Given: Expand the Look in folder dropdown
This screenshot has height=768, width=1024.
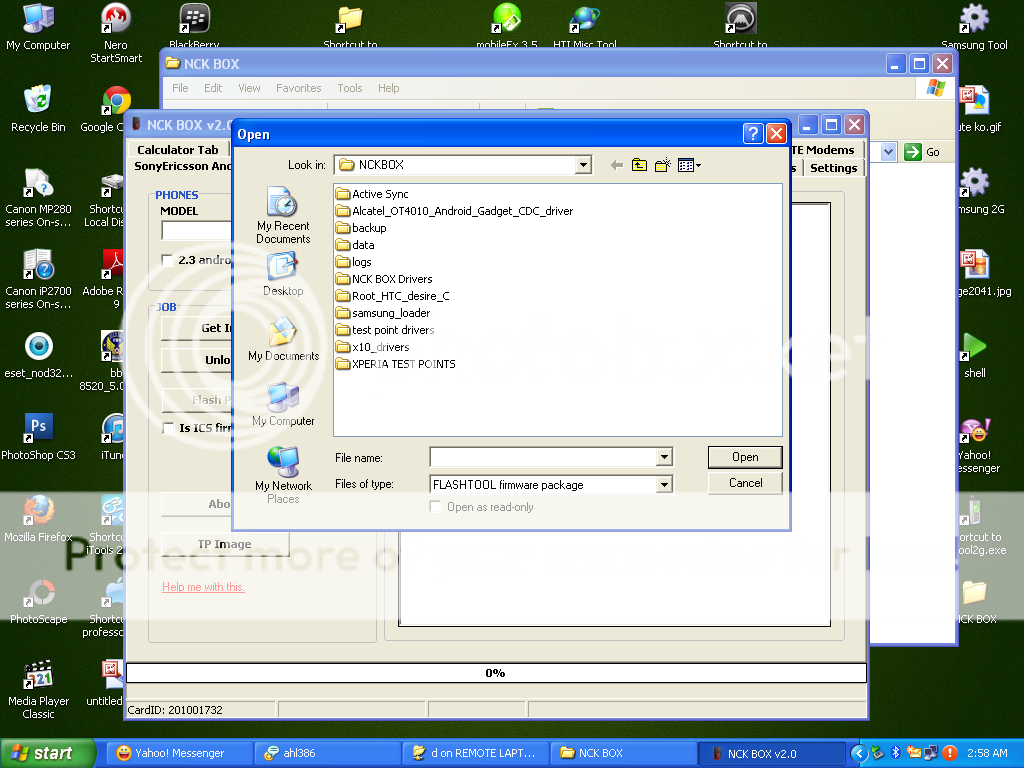Looking at the screenshot, I should tap(583, 165).
